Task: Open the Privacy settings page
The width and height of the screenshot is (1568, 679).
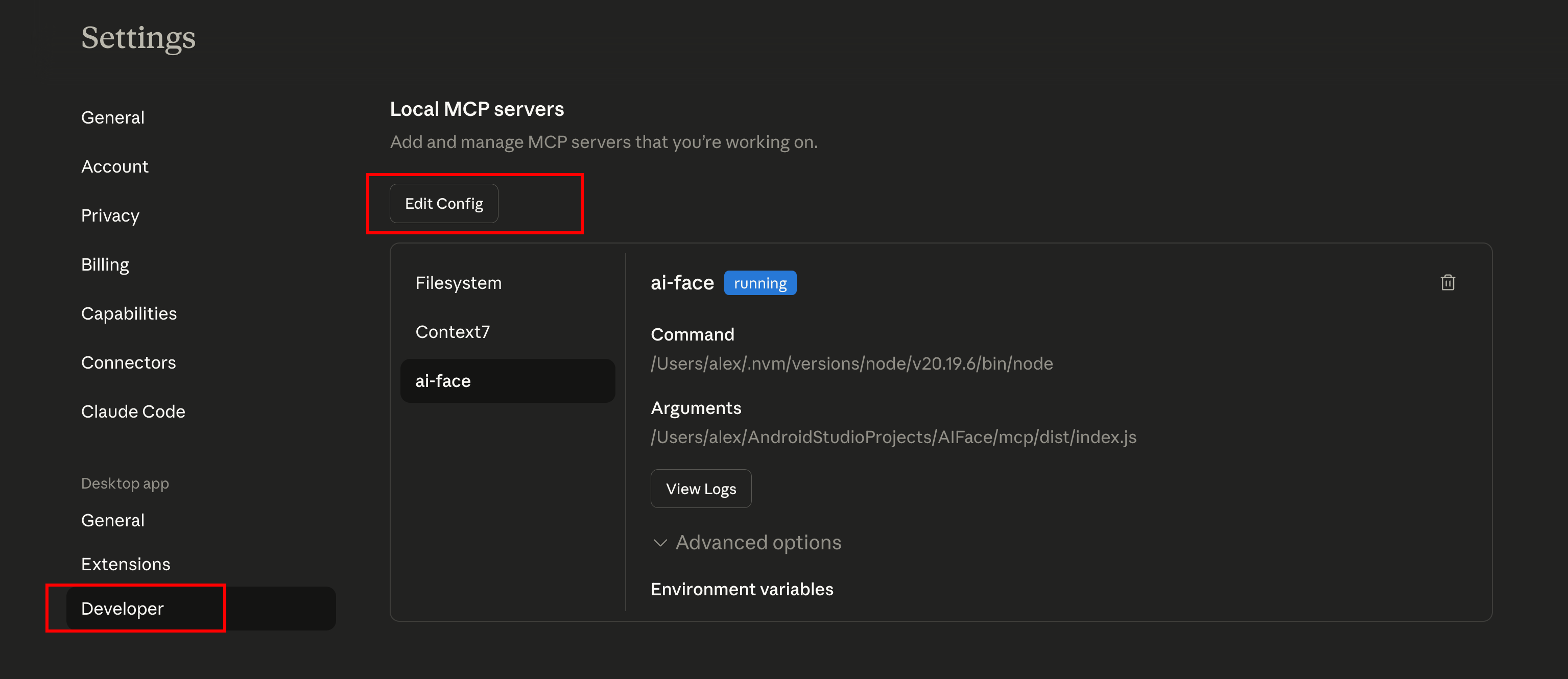Action: (110, 216)
